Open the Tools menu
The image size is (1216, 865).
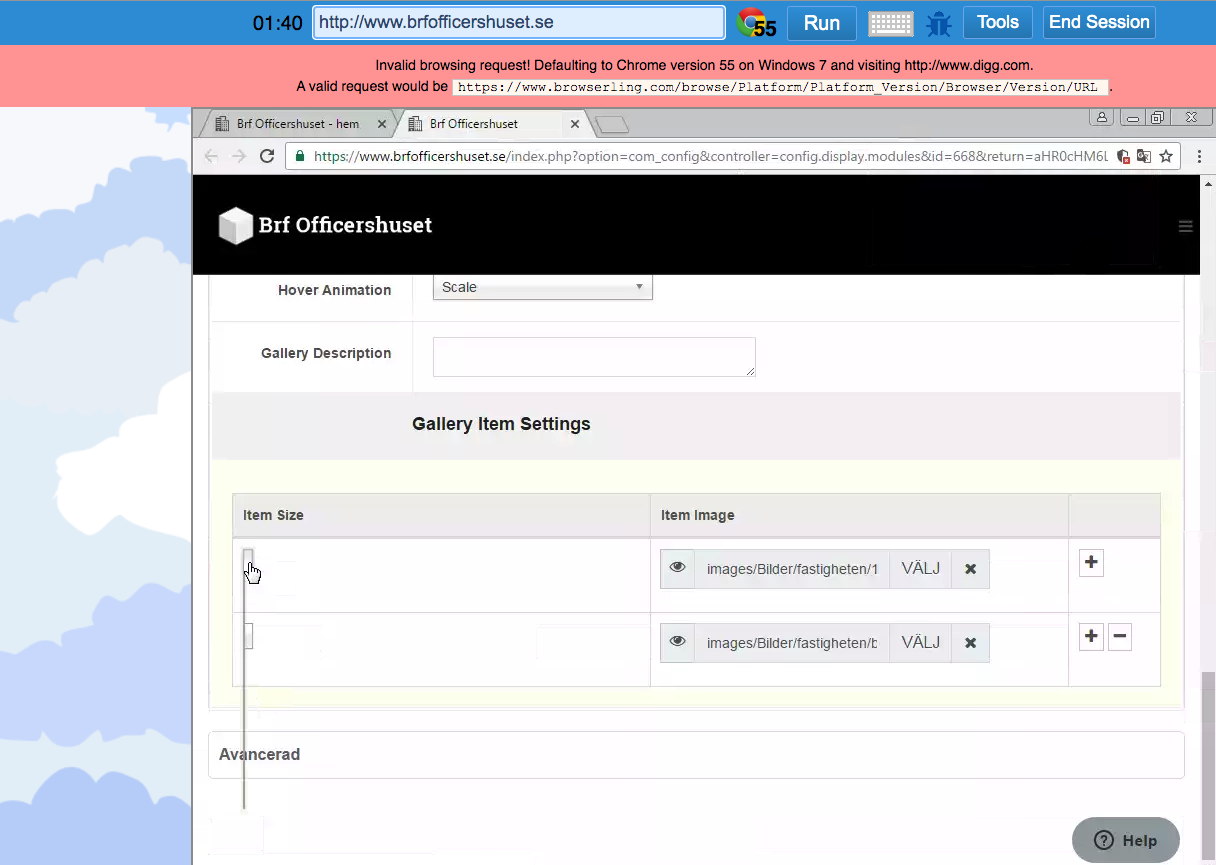[997, 23]
